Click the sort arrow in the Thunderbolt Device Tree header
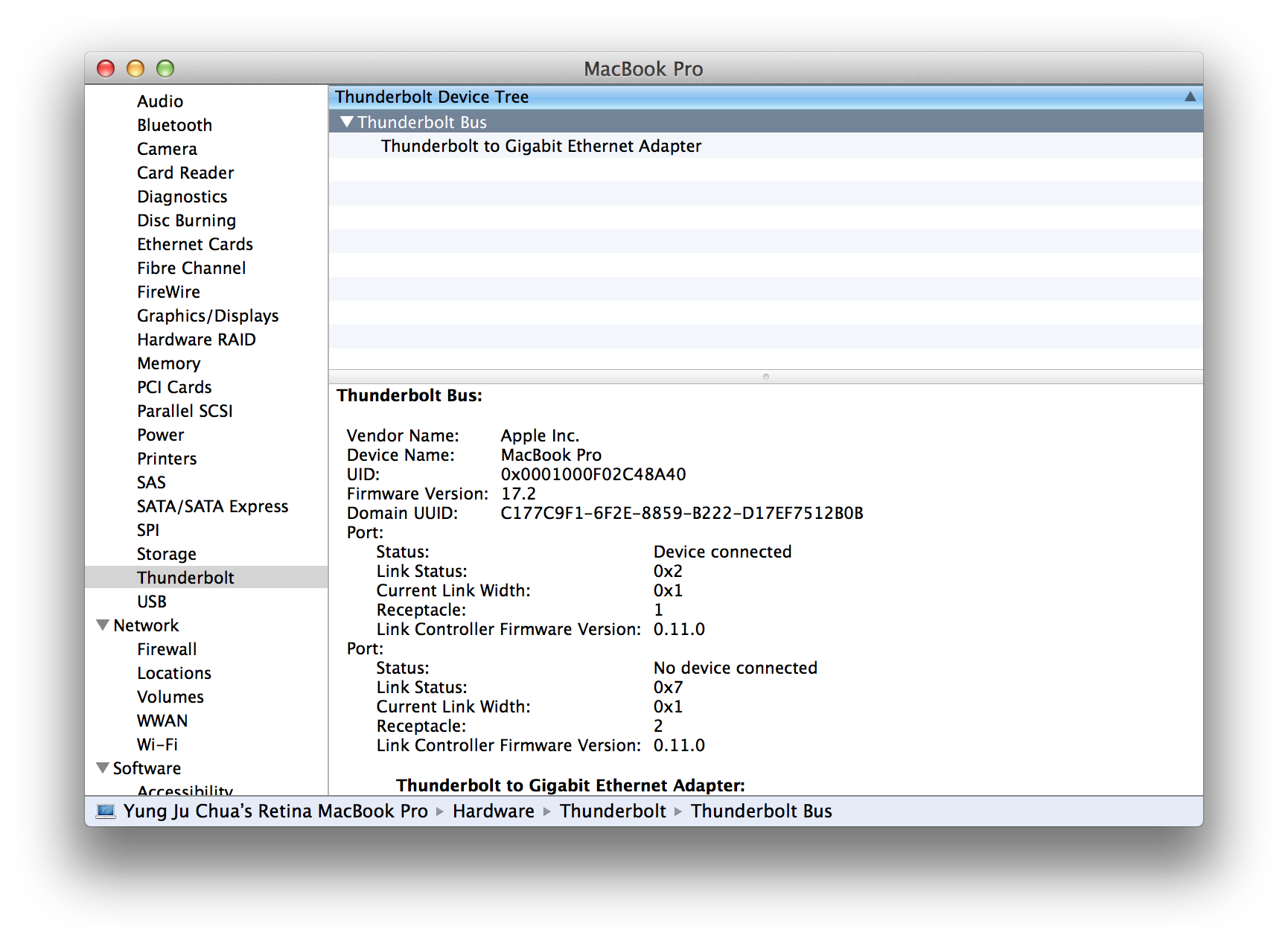Viewport: 1288px width, 944px height. coord(1190,97)
